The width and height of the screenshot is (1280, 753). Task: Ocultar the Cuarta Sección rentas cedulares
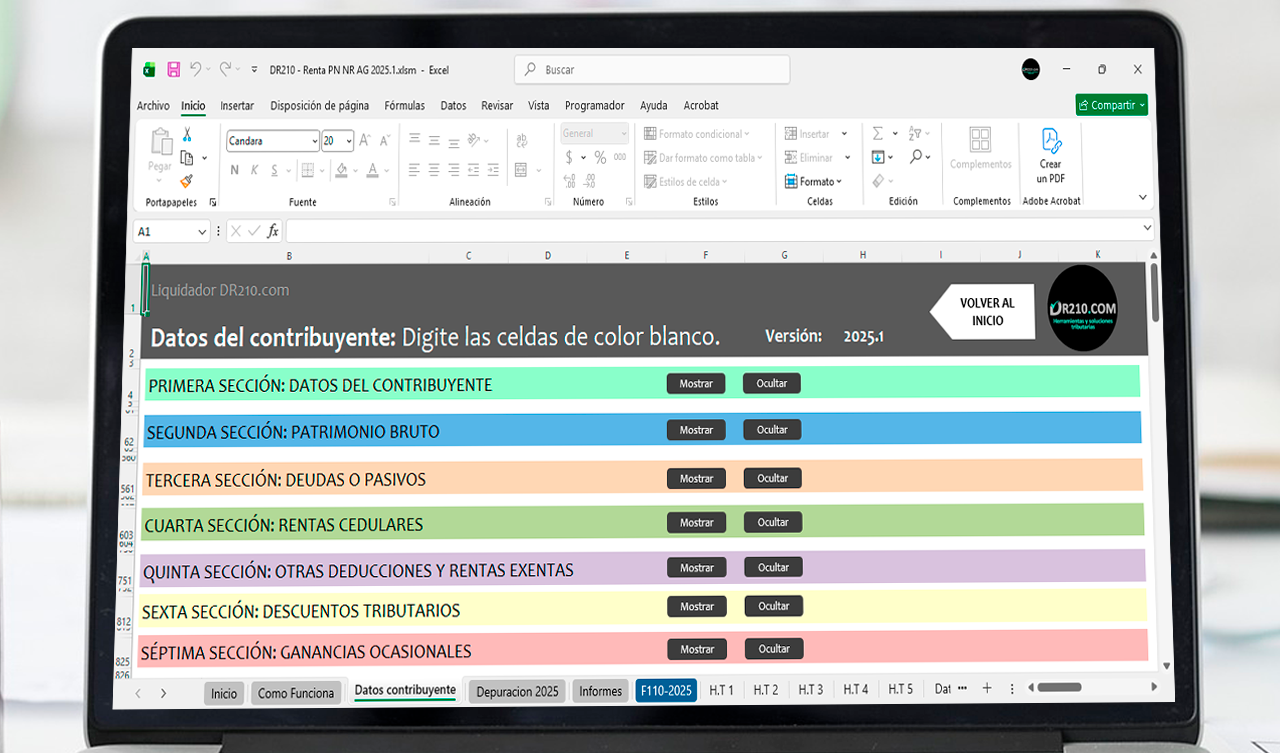coord(772,522)
